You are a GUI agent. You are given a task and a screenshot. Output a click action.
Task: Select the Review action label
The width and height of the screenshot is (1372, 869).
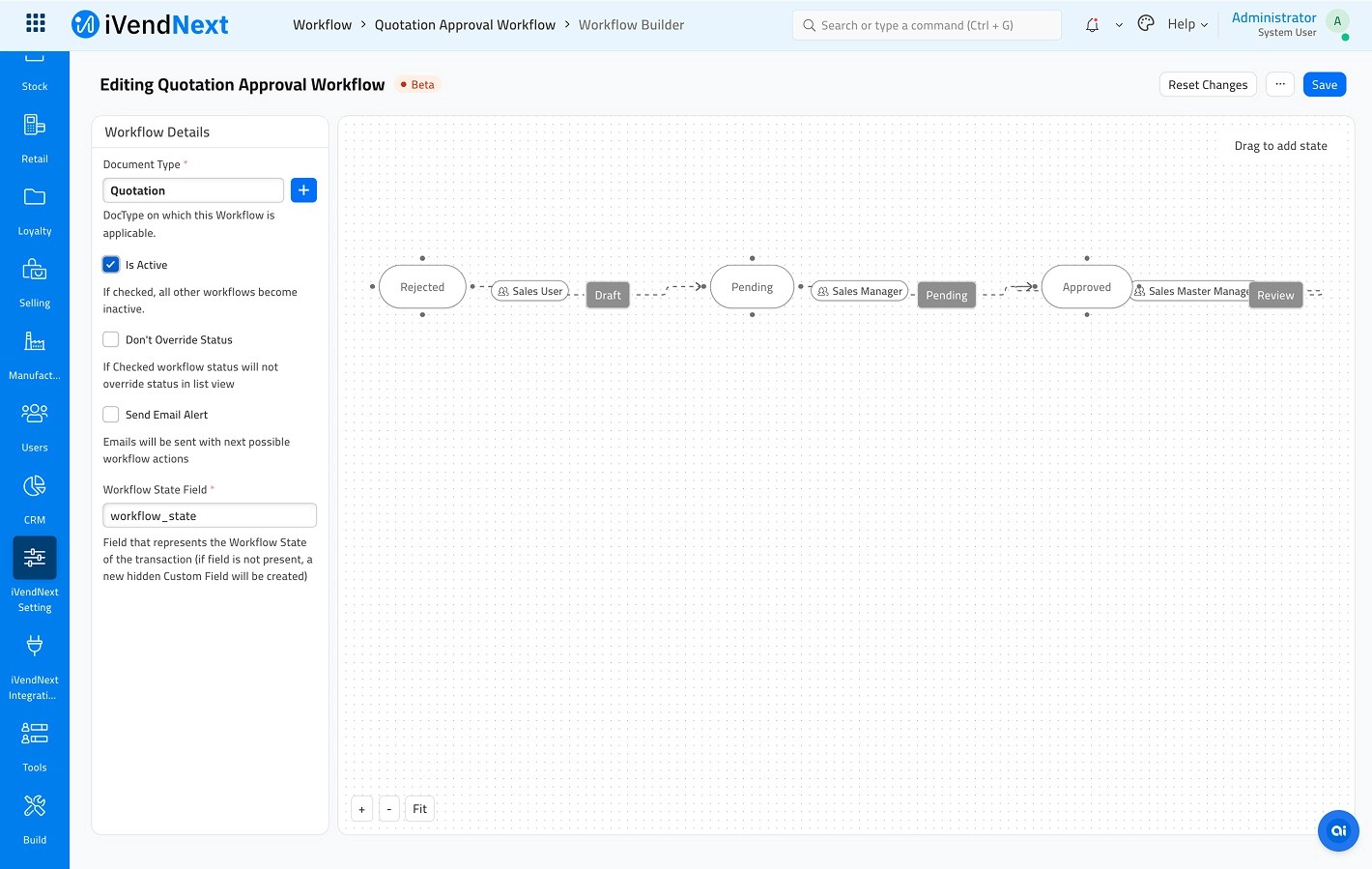[1275, 295]
